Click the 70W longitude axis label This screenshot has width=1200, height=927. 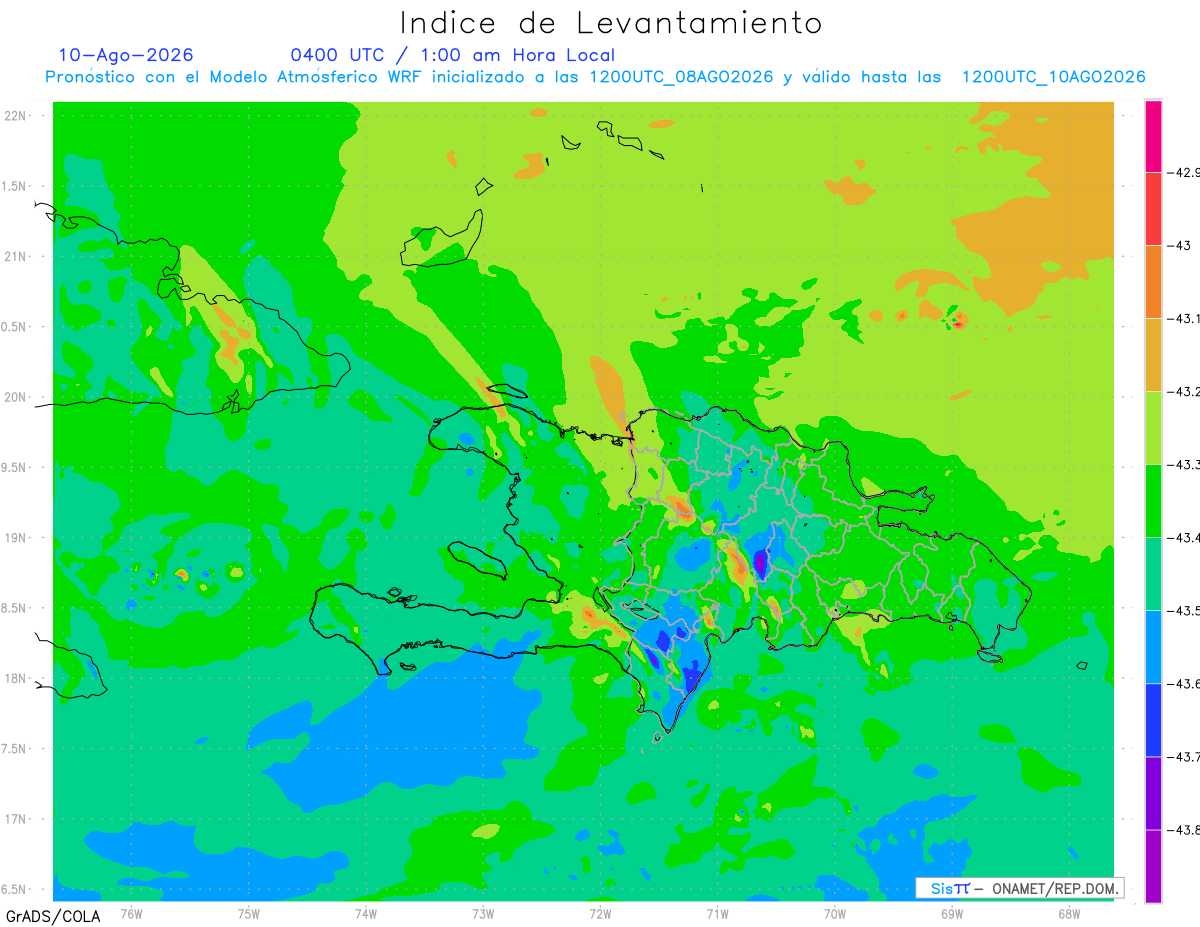click(x=835, y=913)
